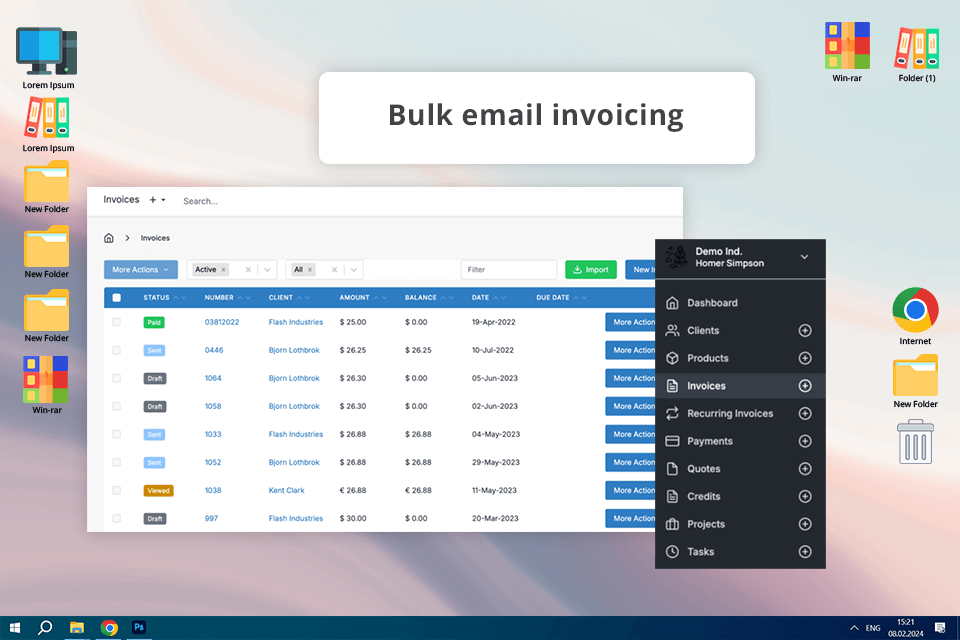Click the plus icon beside Invoices title

[152, 200]
